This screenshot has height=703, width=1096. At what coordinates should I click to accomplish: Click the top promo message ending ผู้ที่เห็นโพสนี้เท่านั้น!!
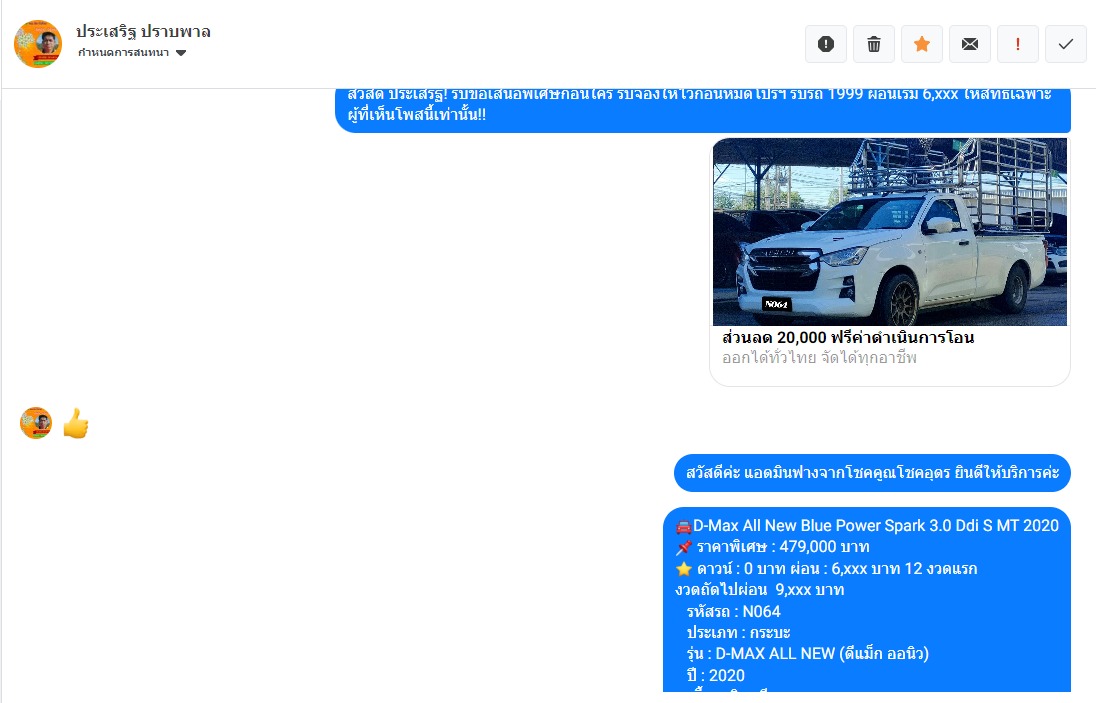tap(703, 110)
